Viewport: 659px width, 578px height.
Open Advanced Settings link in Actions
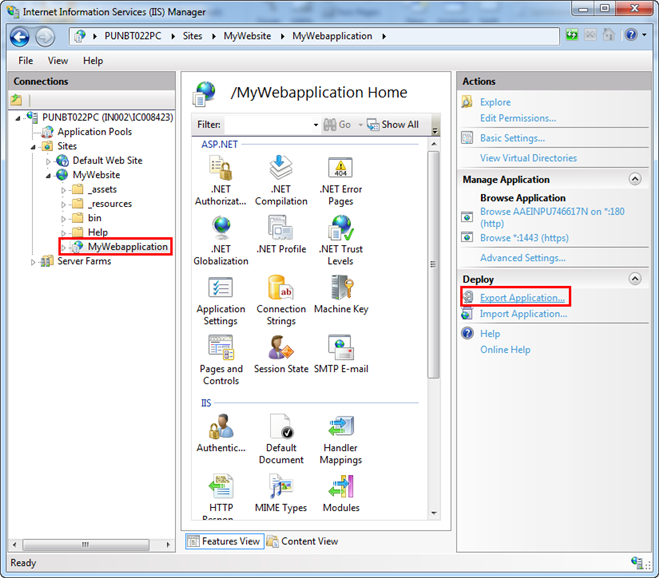coord(522,258)
